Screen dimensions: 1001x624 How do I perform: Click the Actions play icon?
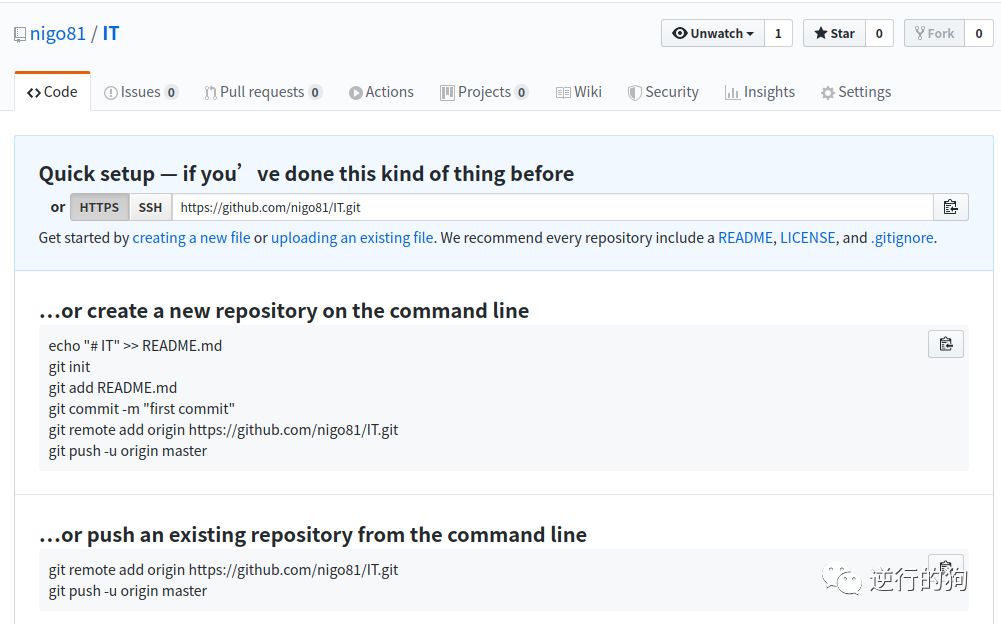356,93
